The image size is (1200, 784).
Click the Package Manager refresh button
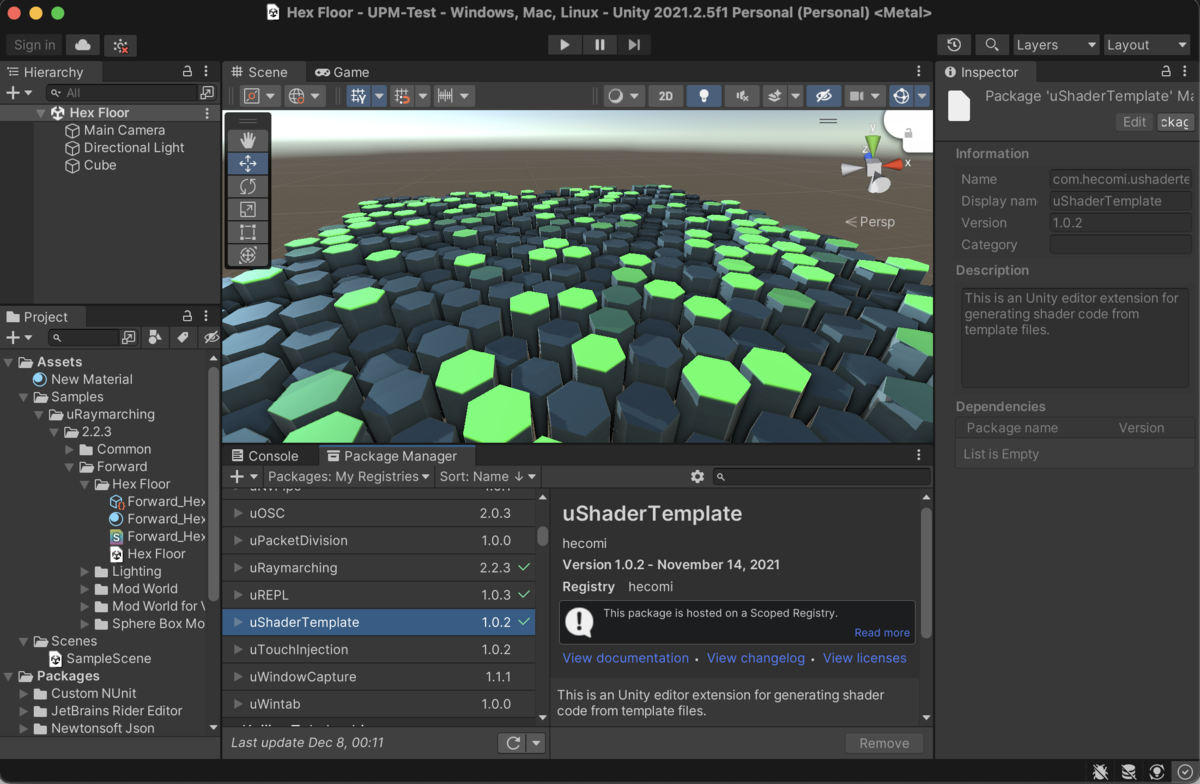[x=513, y=743]
